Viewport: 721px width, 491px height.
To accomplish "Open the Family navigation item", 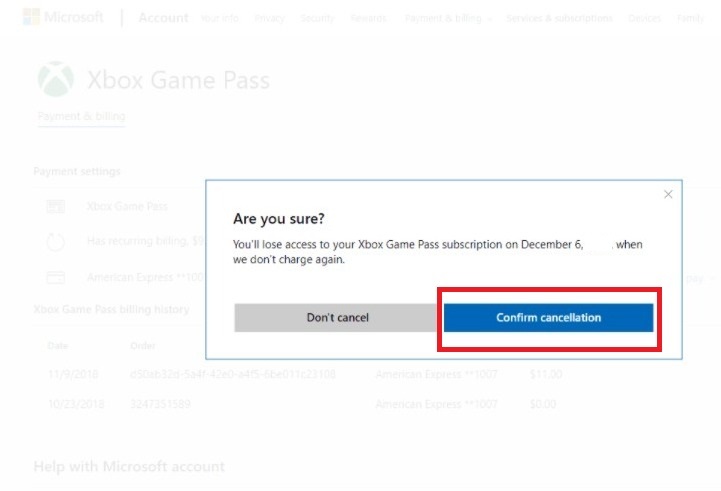I will [691, 19].
